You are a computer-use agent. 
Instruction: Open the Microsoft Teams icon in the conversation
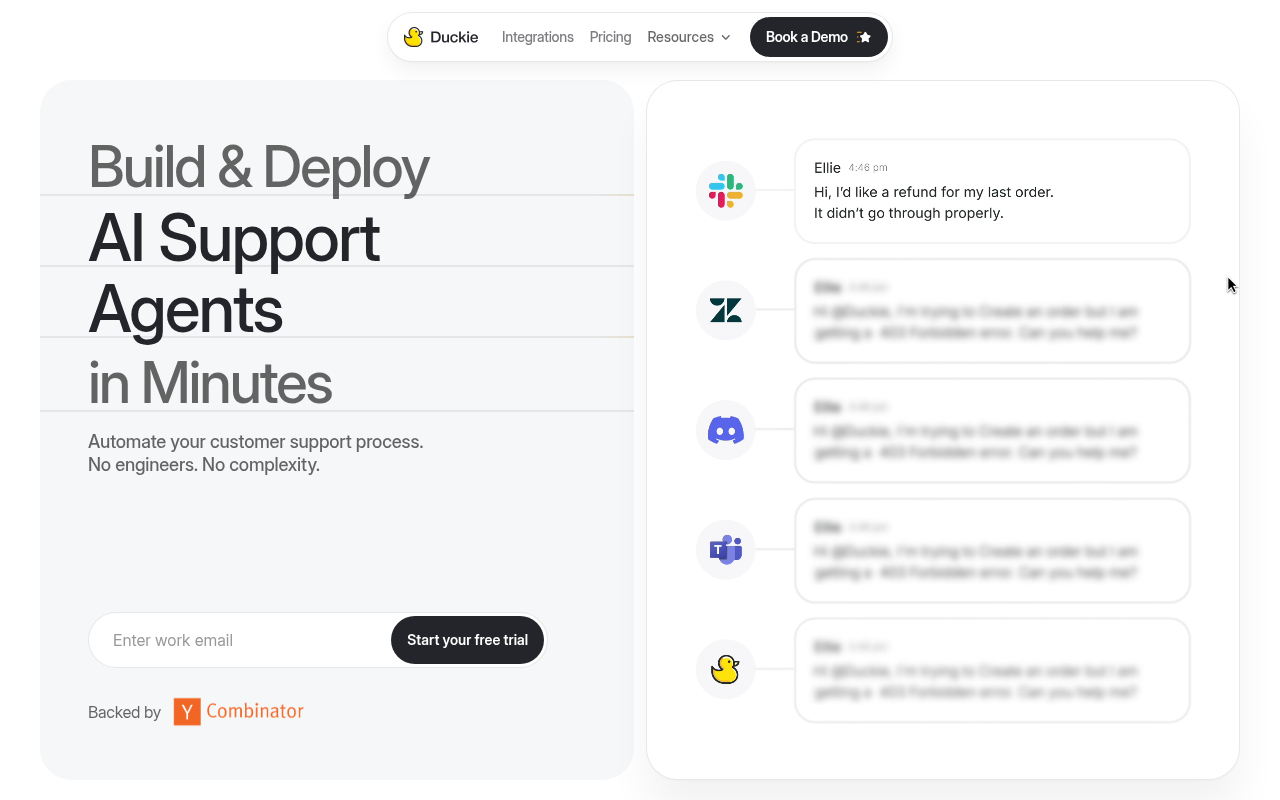(725, 550)
